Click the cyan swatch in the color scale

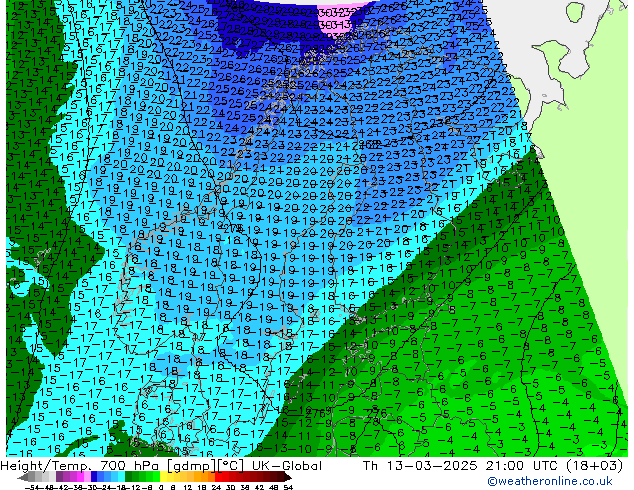click(121, 476)
